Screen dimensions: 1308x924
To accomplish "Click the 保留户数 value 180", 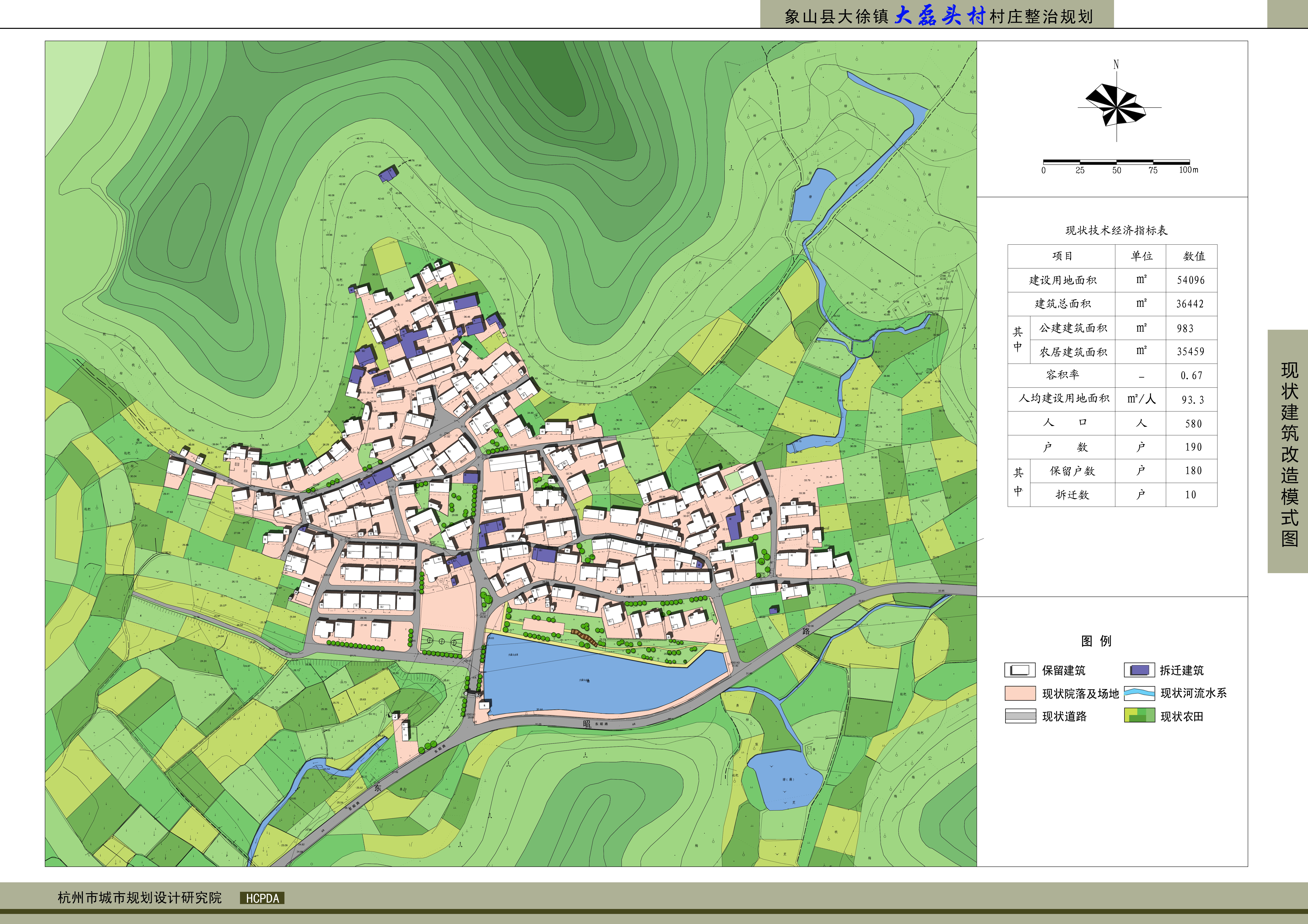I will 1193,471.
